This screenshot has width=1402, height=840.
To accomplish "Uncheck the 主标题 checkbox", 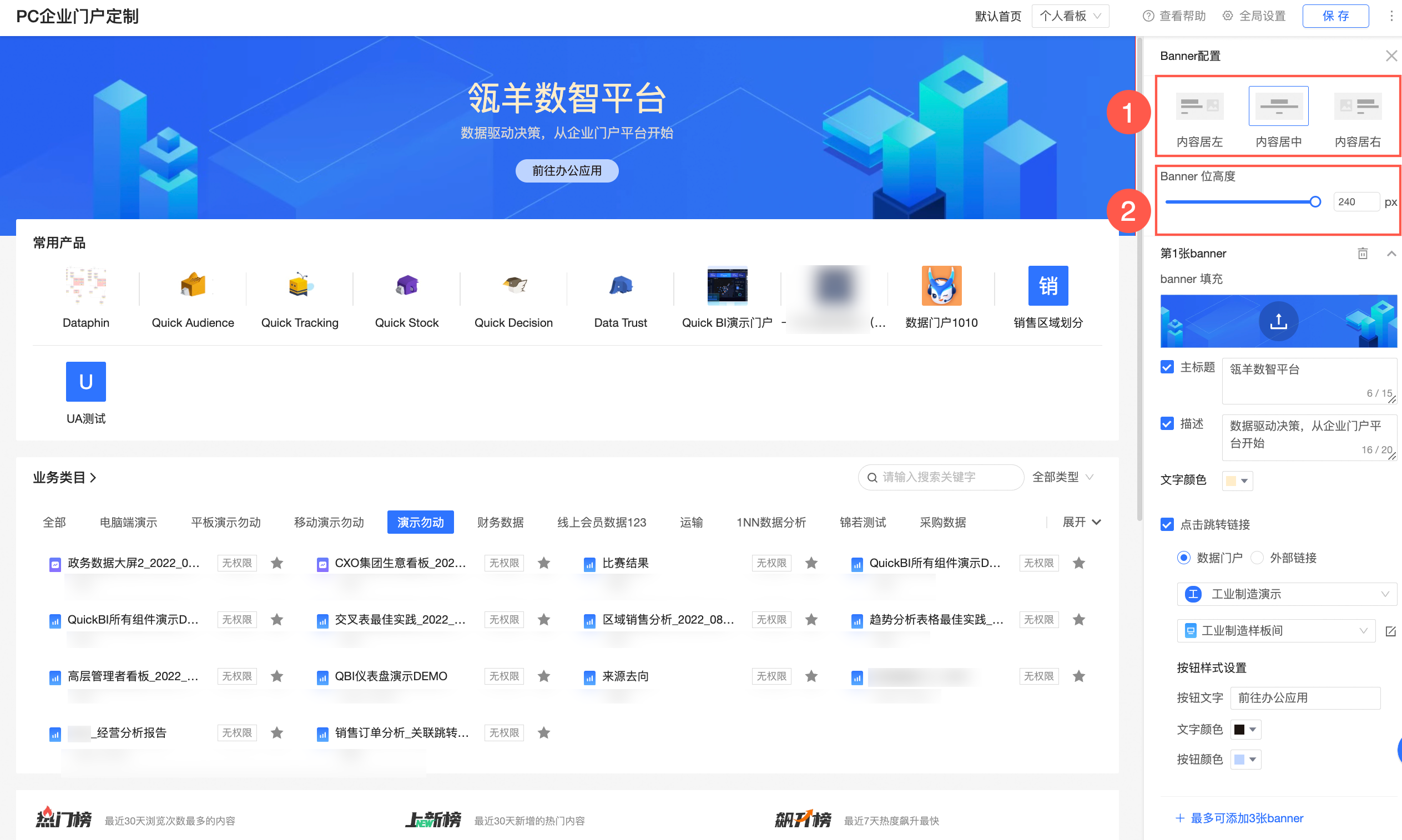I will (1167, 367).
